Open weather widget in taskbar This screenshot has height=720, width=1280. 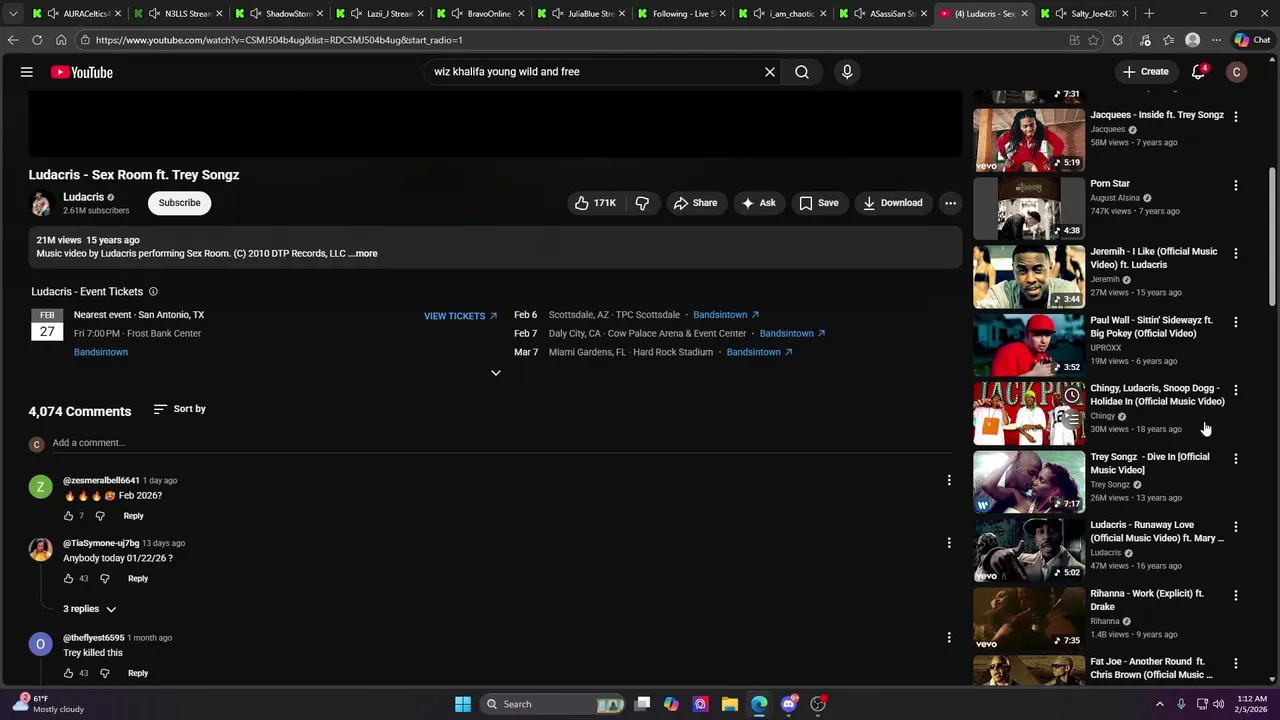[48, 704]
